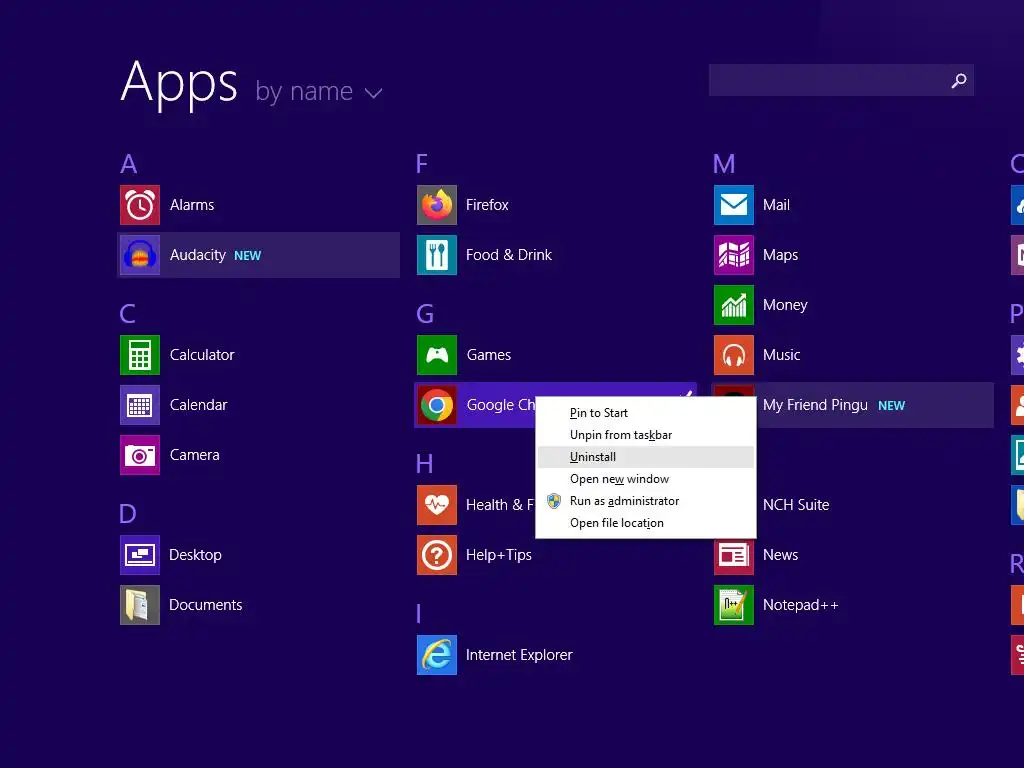
Task: Select the Google Chrome icon
Action: [437, 405]
